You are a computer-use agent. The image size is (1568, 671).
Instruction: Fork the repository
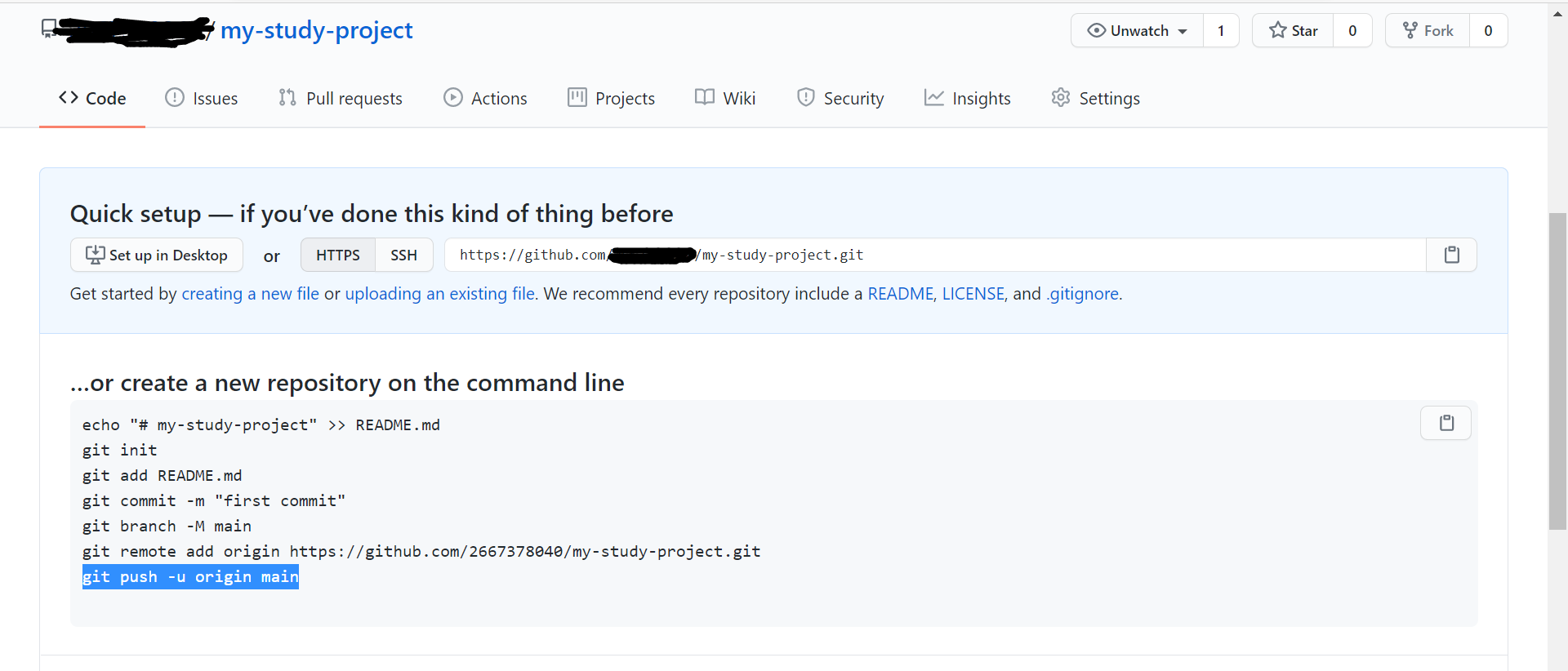(1428, 30)
